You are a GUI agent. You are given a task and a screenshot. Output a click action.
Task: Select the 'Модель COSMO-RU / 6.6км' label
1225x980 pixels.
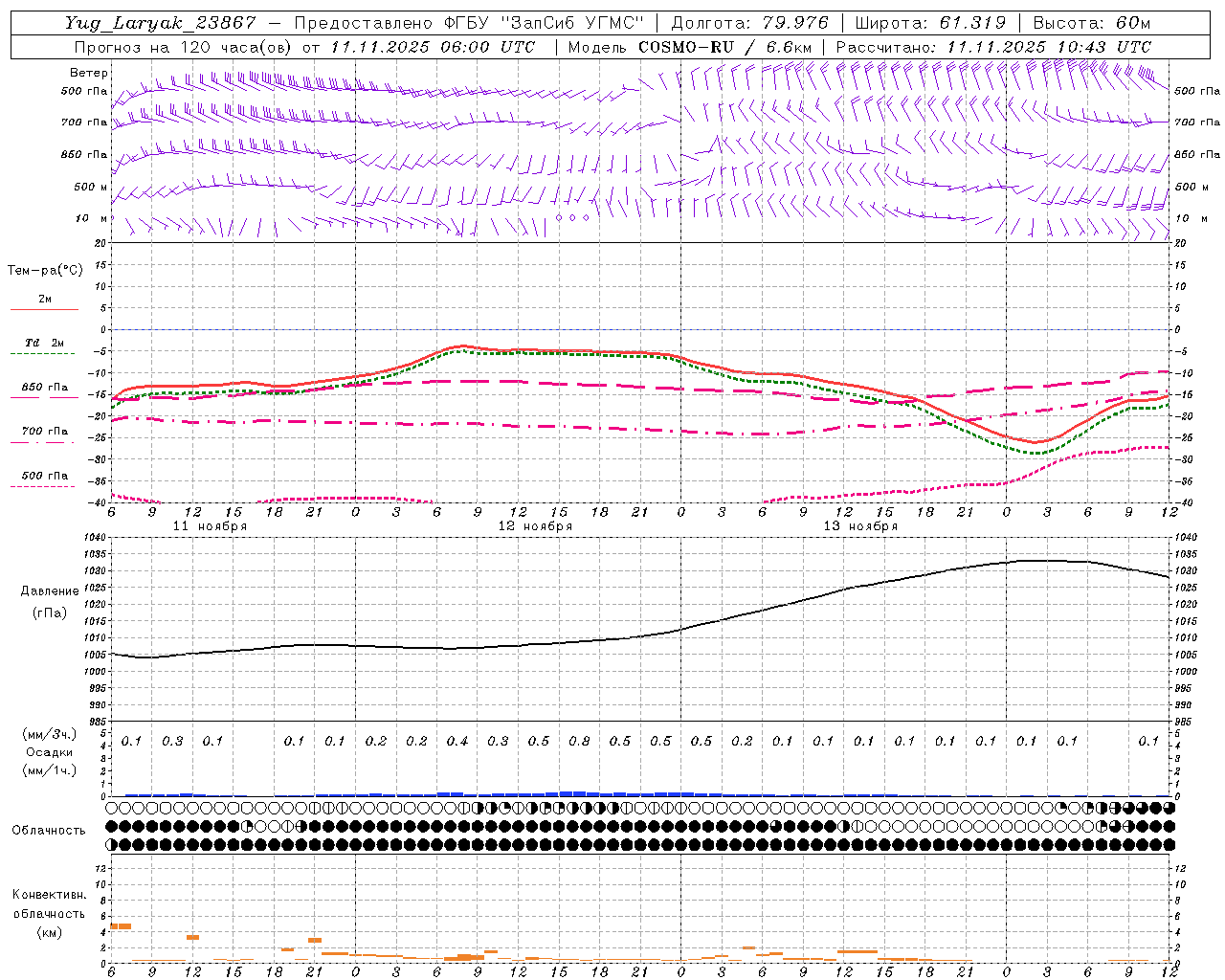690,47
